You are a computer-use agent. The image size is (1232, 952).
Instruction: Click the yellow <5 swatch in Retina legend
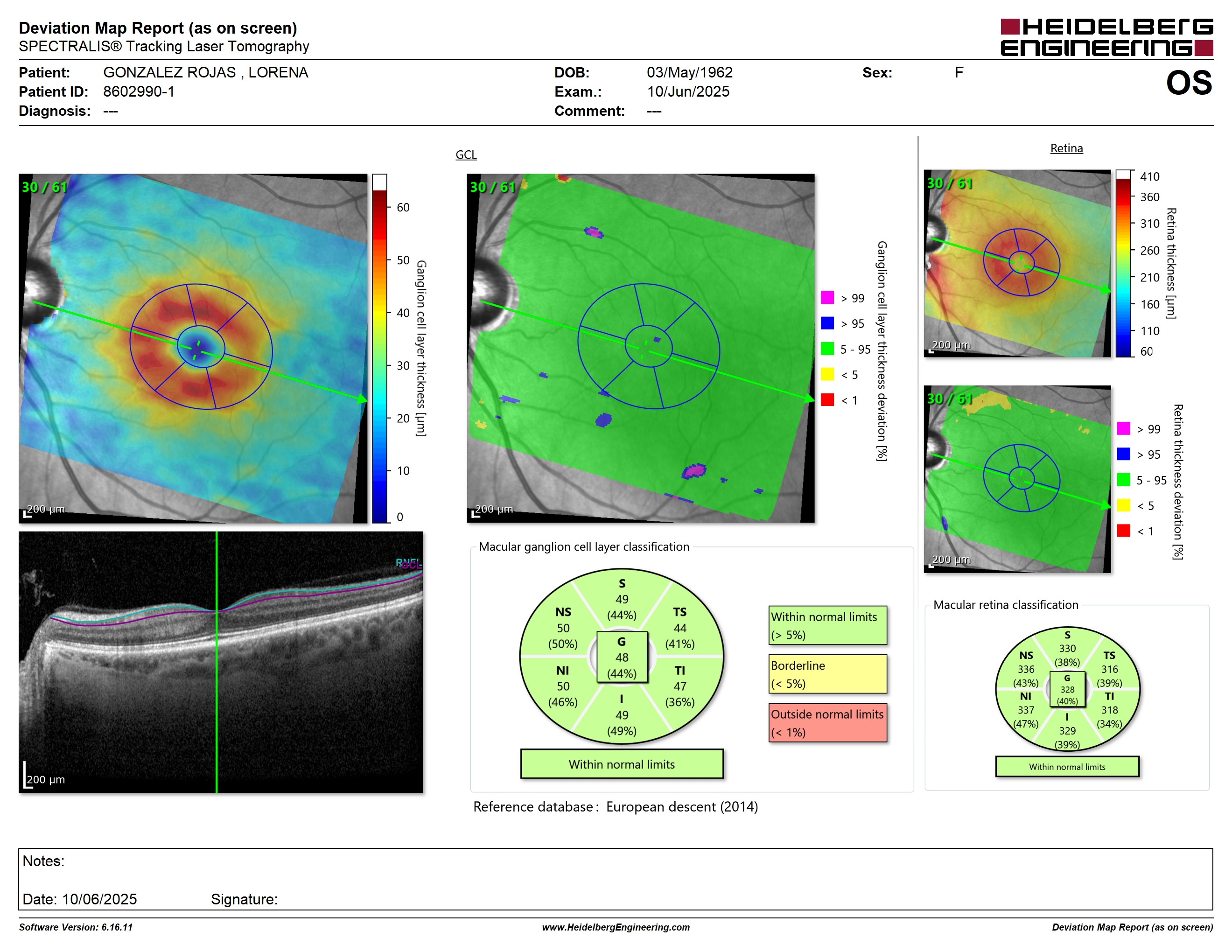coord(1123,505)
